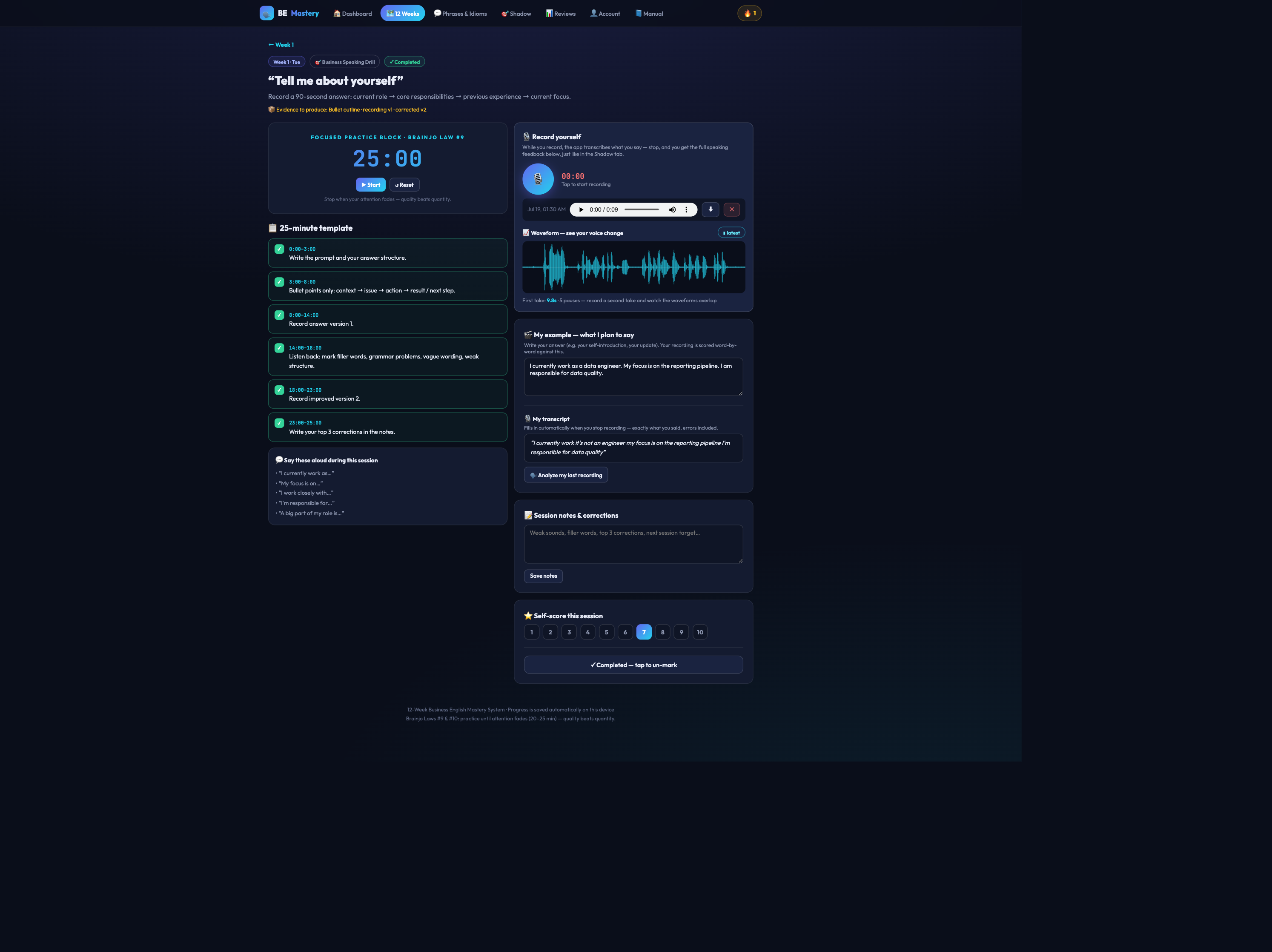1272x952 pixels.
Task: Go to the Shadow tab
Action: pyautogui.click(x=516, y=13)
